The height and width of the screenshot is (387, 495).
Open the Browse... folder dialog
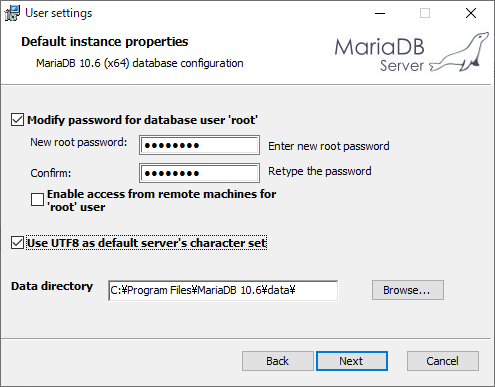[408, 290]
